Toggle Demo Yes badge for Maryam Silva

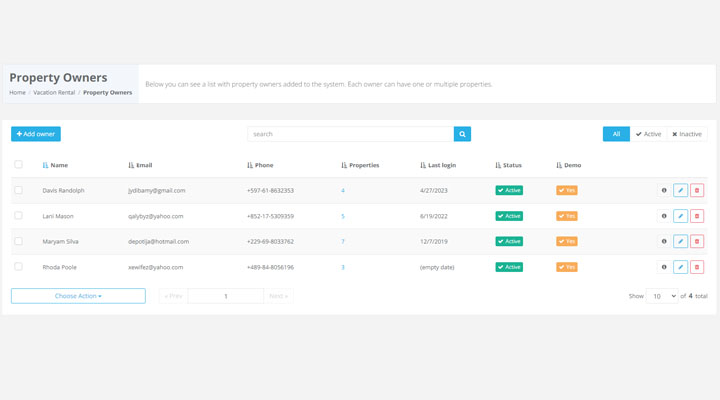(567, 241)
